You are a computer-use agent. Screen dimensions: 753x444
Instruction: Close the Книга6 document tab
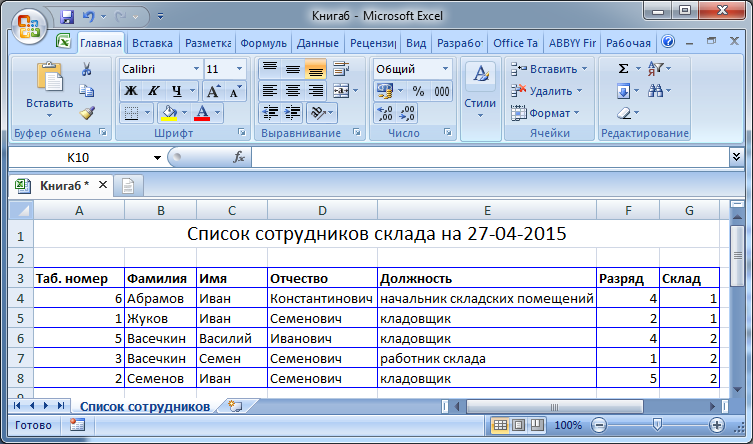(x=103, y=185)
